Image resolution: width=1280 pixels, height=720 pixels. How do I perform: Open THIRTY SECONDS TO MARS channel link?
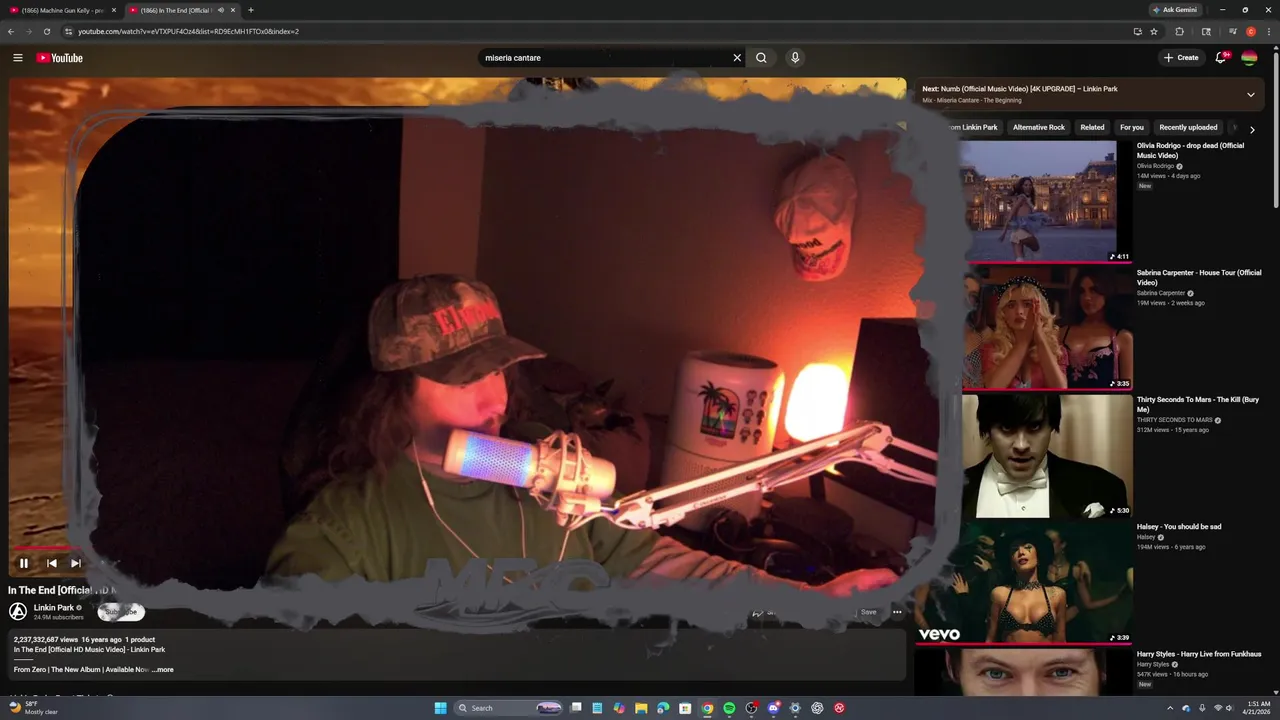[x=1174, y=420]
